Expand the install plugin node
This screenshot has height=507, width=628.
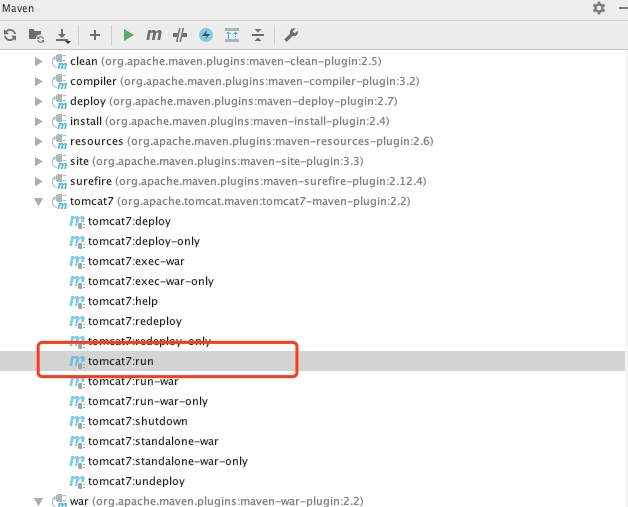[39, 121]
